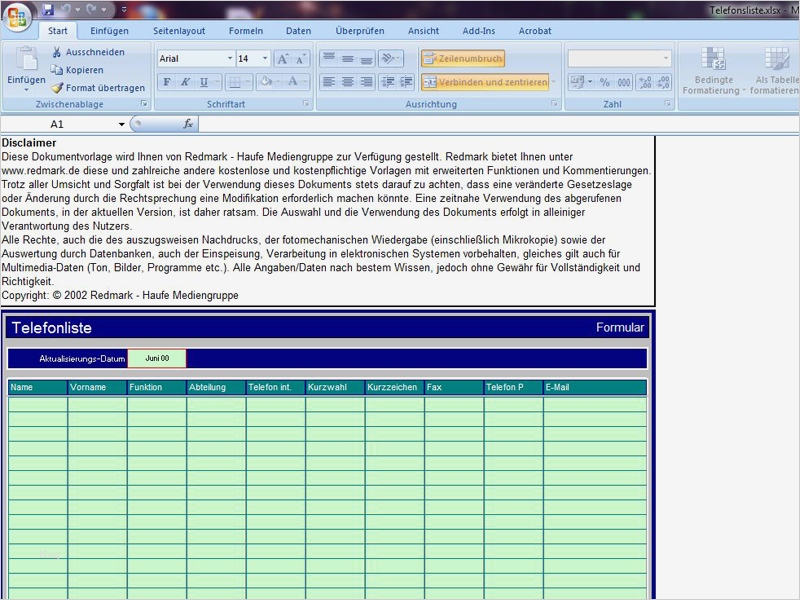Toggle bold formatting with the F icon
This screenshot has width=800, height=600.
tap(167, 81)
